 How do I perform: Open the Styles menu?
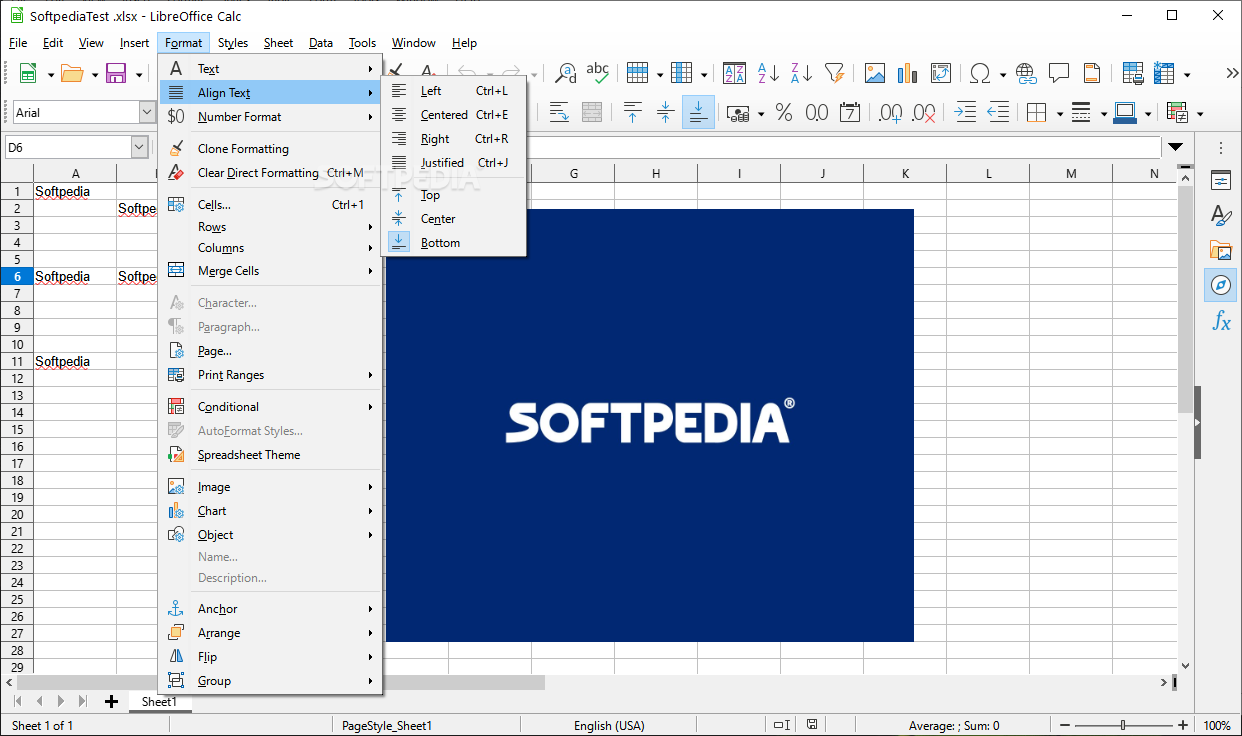coord(233,43)
